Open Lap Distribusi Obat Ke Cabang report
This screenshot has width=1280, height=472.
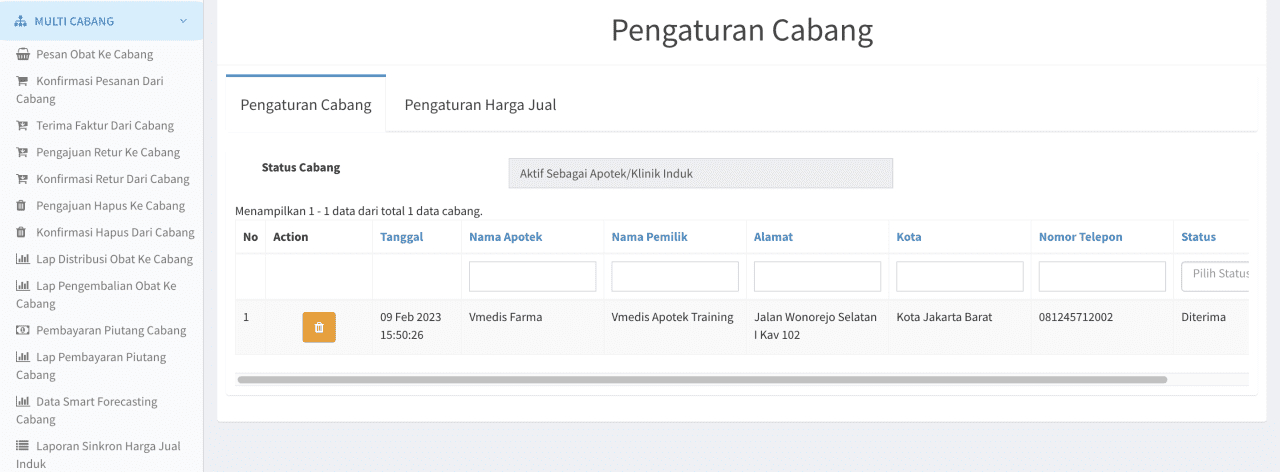[115, 259]
